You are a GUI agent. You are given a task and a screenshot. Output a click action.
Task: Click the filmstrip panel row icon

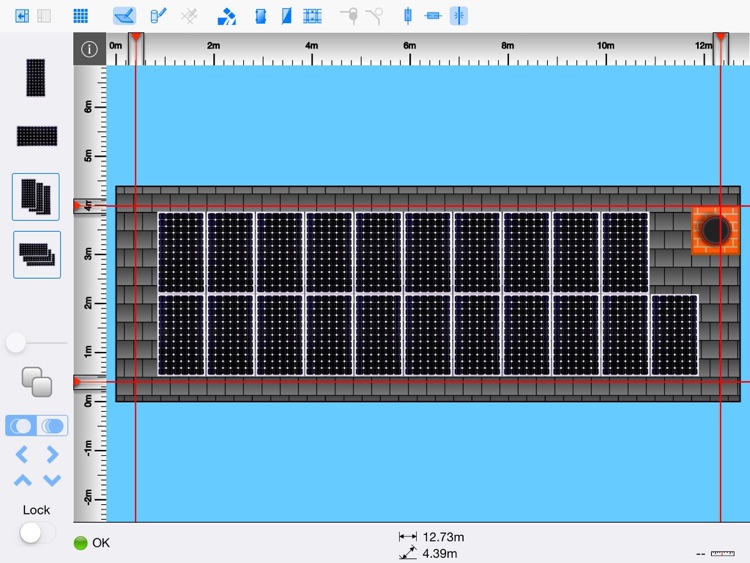click(313, 16)
